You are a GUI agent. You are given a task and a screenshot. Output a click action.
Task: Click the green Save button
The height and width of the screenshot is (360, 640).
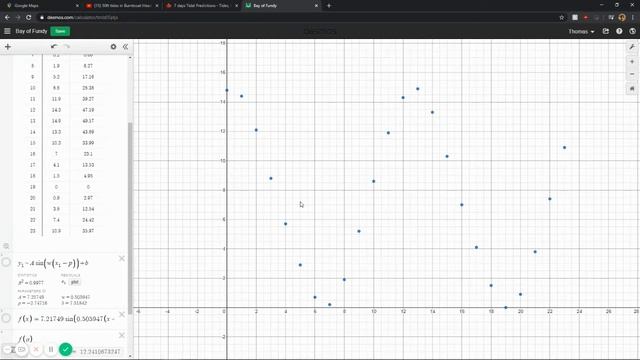[60, 31]
